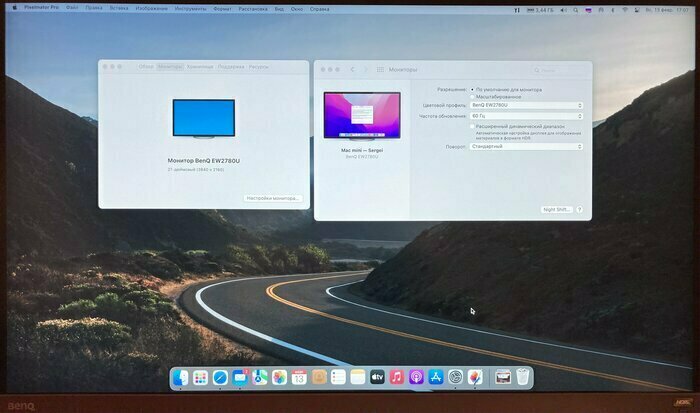Open the 'Поворот' dropdown set to Стандартный
700x413 pixels.
pyautogui.click(x=526, y=146)
